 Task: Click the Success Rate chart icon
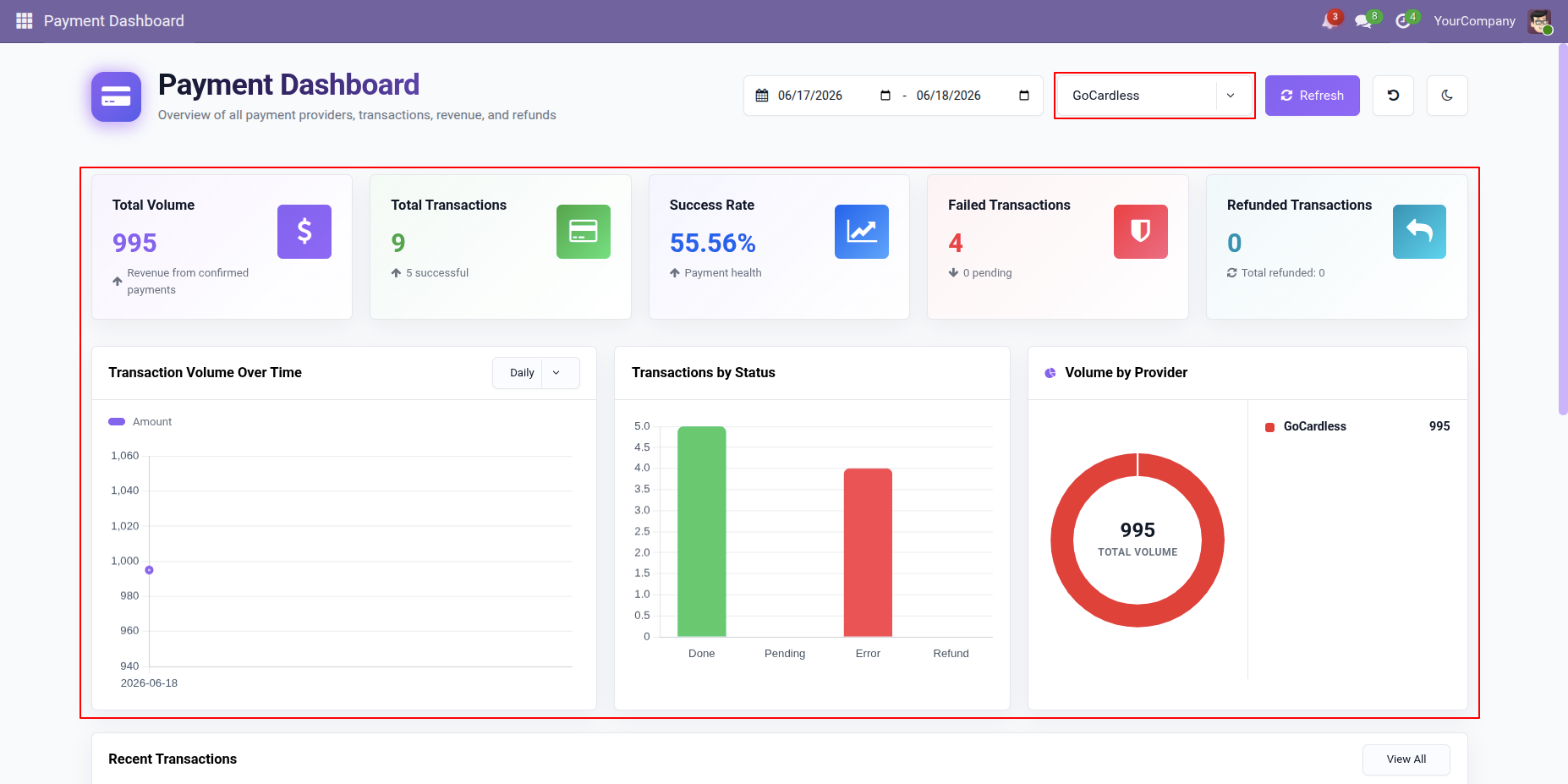tap(862, 232)
